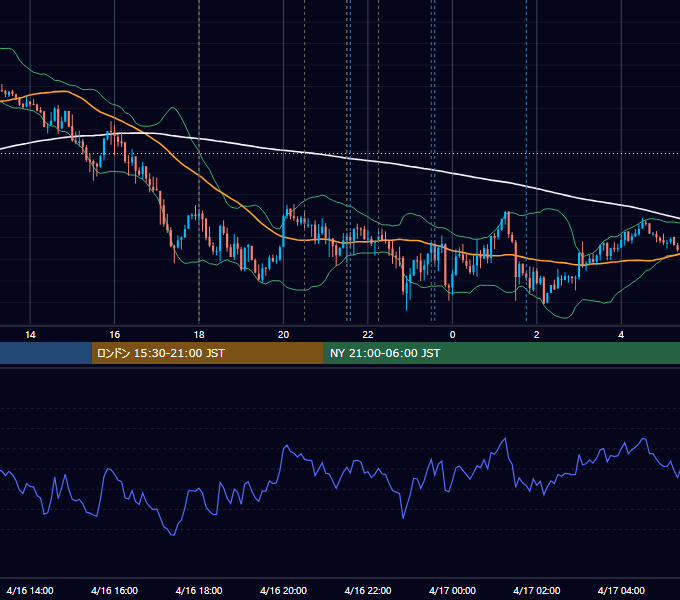The image size is (680, 600).
Task: Click the 4/16 22:00 date label
Action: [x=368, y=590]
